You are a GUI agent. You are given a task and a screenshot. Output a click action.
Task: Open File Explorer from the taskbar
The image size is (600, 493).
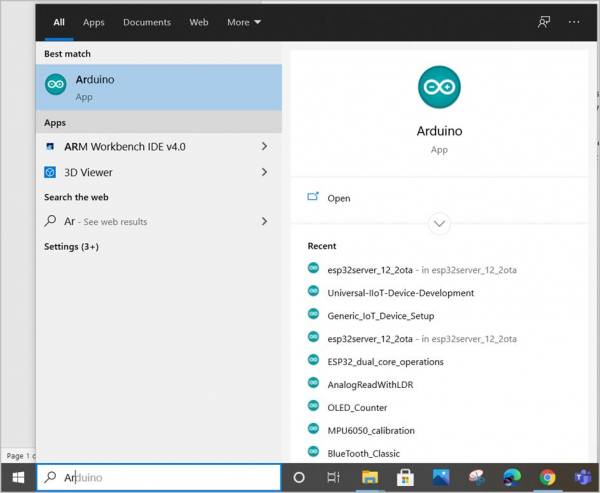click(370, 477)
